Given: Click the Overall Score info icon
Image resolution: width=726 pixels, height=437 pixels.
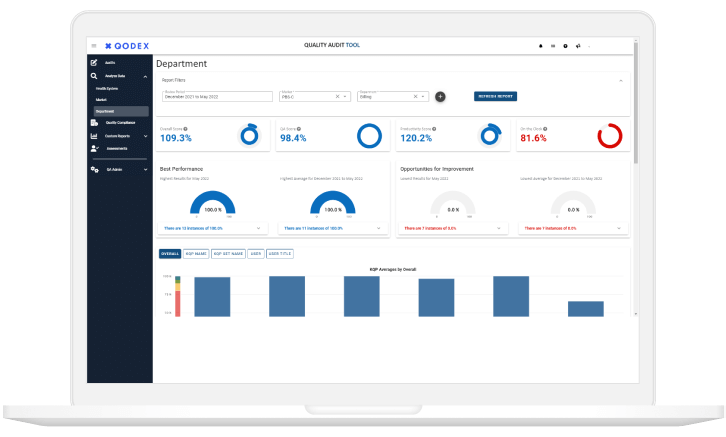Looking at the screenshot, I should click(x=186, y=129).
